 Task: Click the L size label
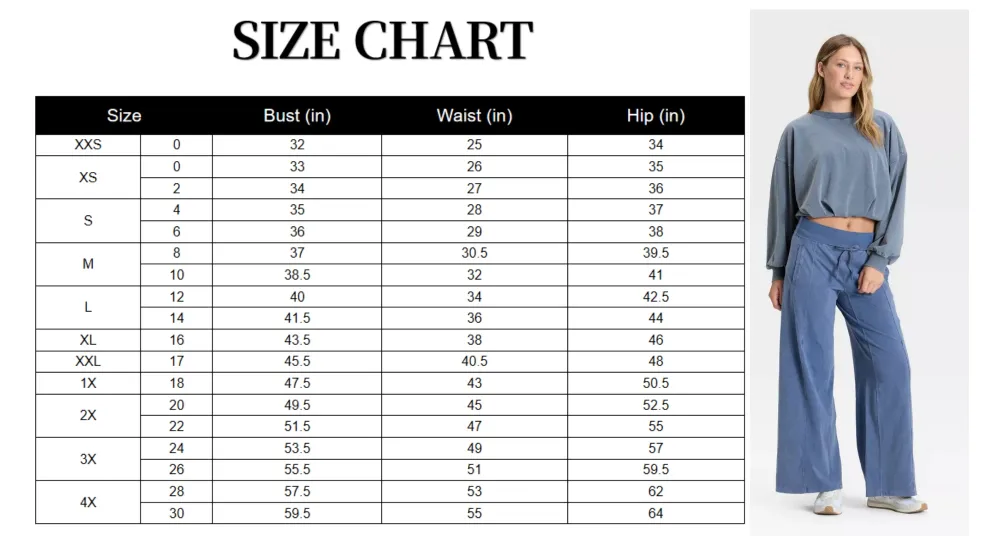tap(88, 307)
